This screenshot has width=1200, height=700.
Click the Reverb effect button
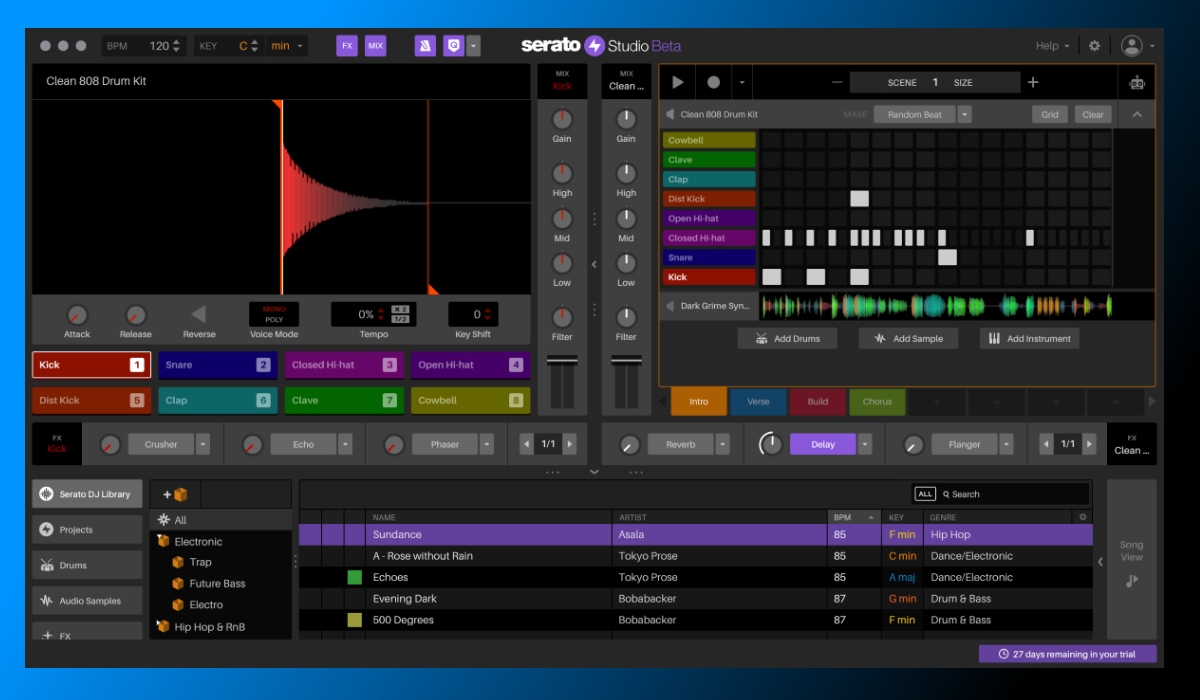coord(681,444)
